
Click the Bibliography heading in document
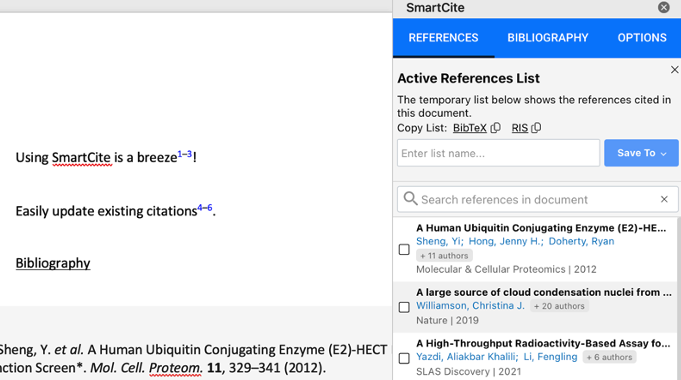point(53,263)
